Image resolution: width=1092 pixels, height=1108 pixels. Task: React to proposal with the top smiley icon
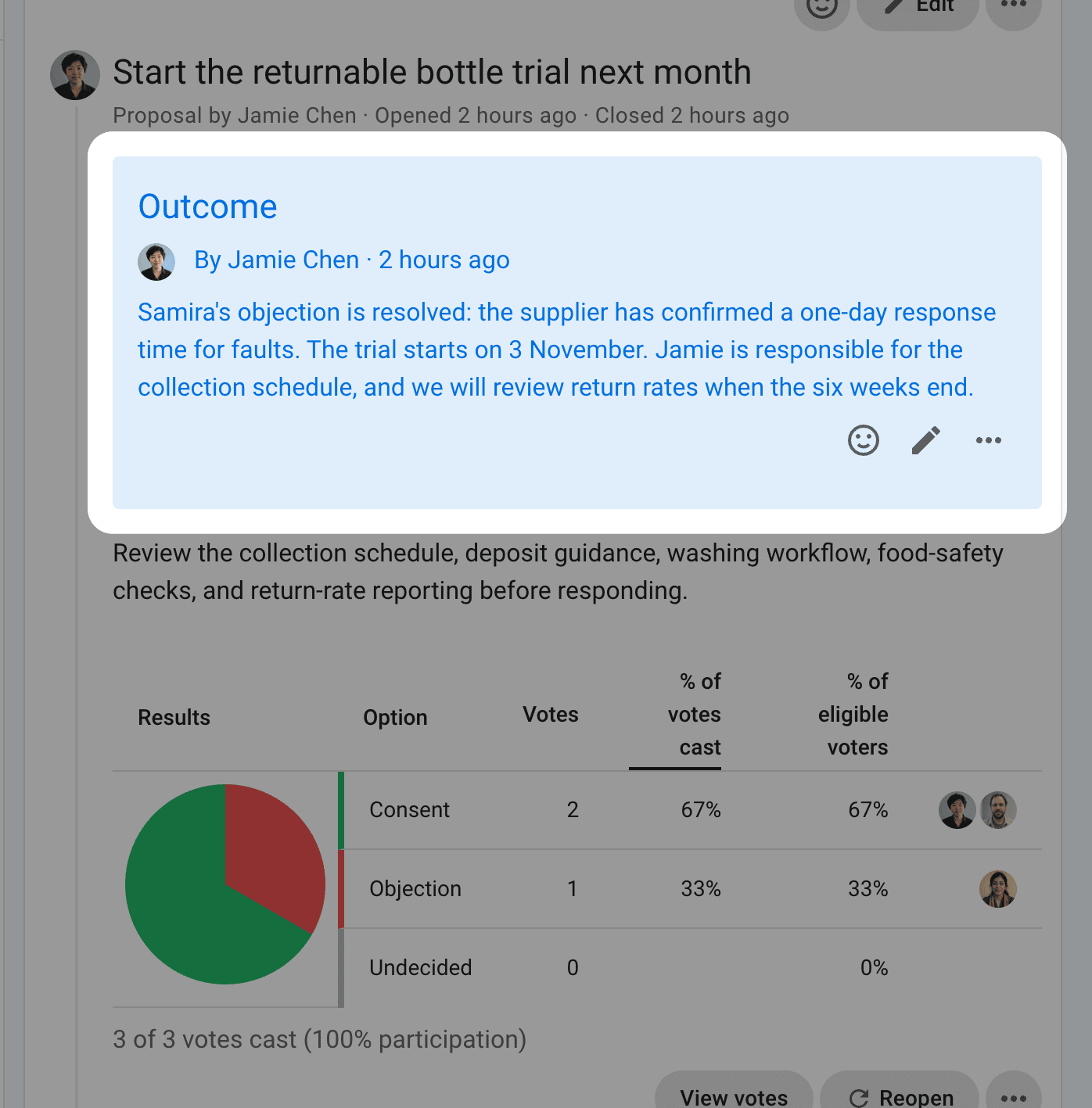[x=822, y=8]
